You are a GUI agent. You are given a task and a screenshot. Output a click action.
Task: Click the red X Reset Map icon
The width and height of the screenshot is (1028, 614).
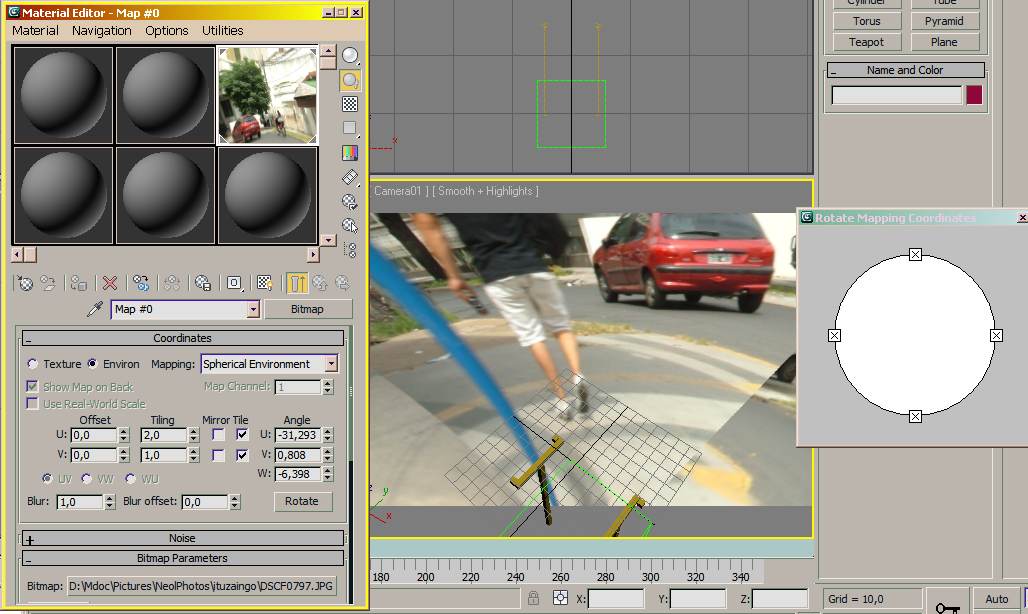(110, 283)
